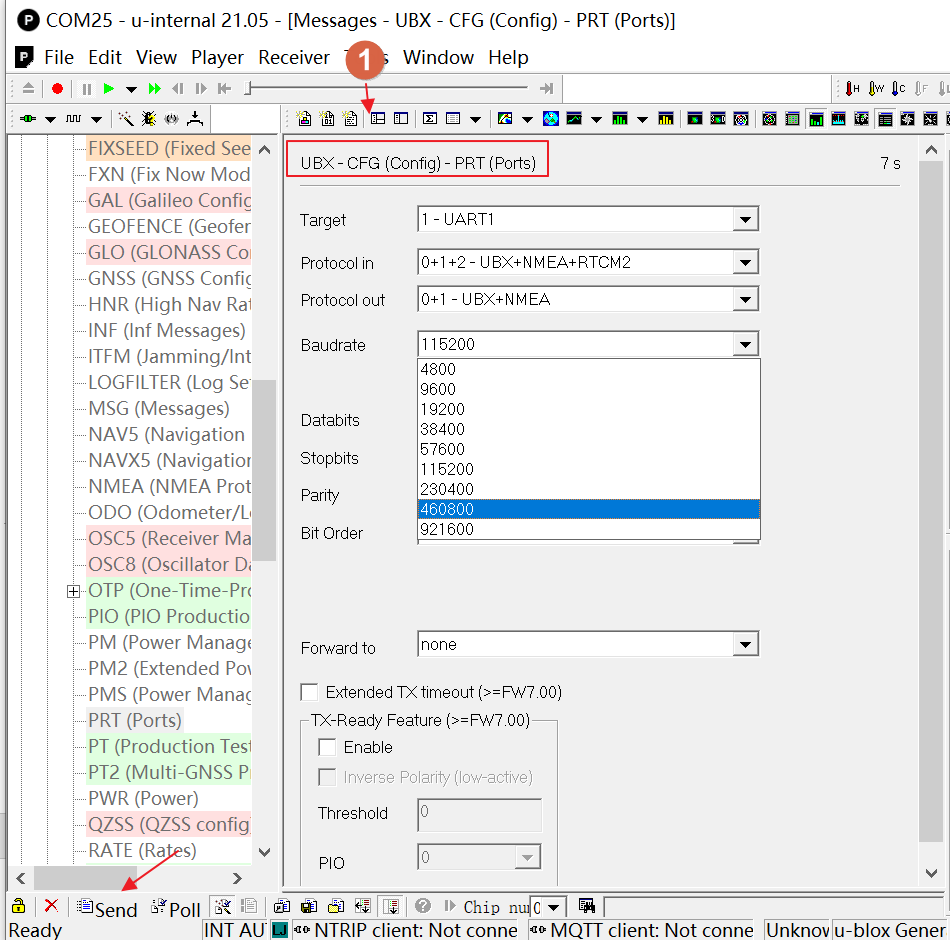Open the Player menu

(217, 58)
